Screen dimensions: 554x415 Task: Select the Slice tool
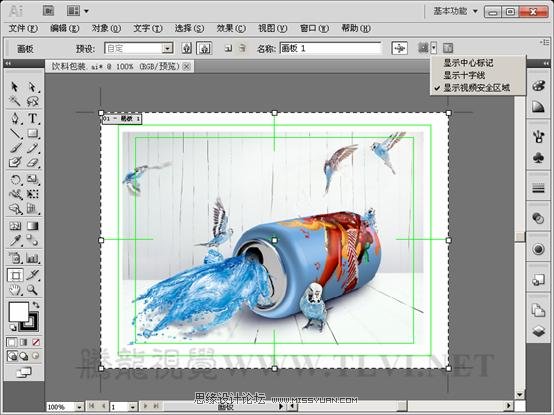point(32,275)
